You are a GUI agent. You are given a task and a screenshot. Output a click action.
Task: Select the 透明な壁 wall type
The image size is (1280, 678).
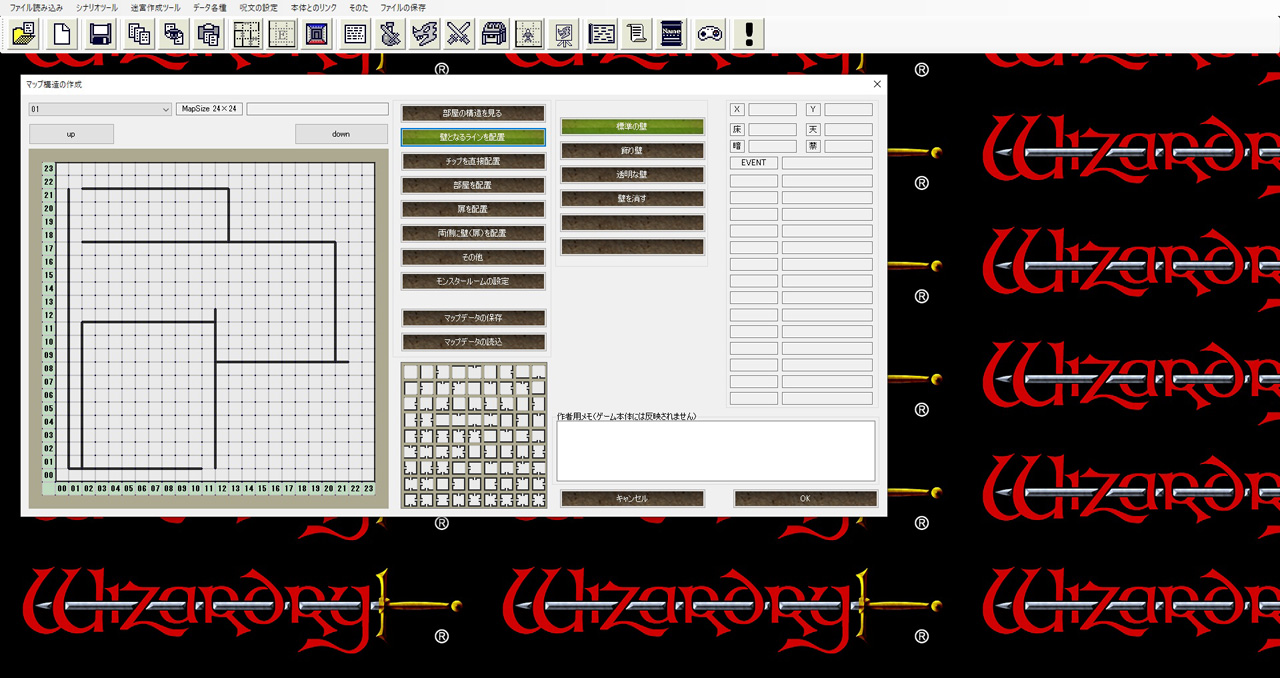click(x=632, y=175)
